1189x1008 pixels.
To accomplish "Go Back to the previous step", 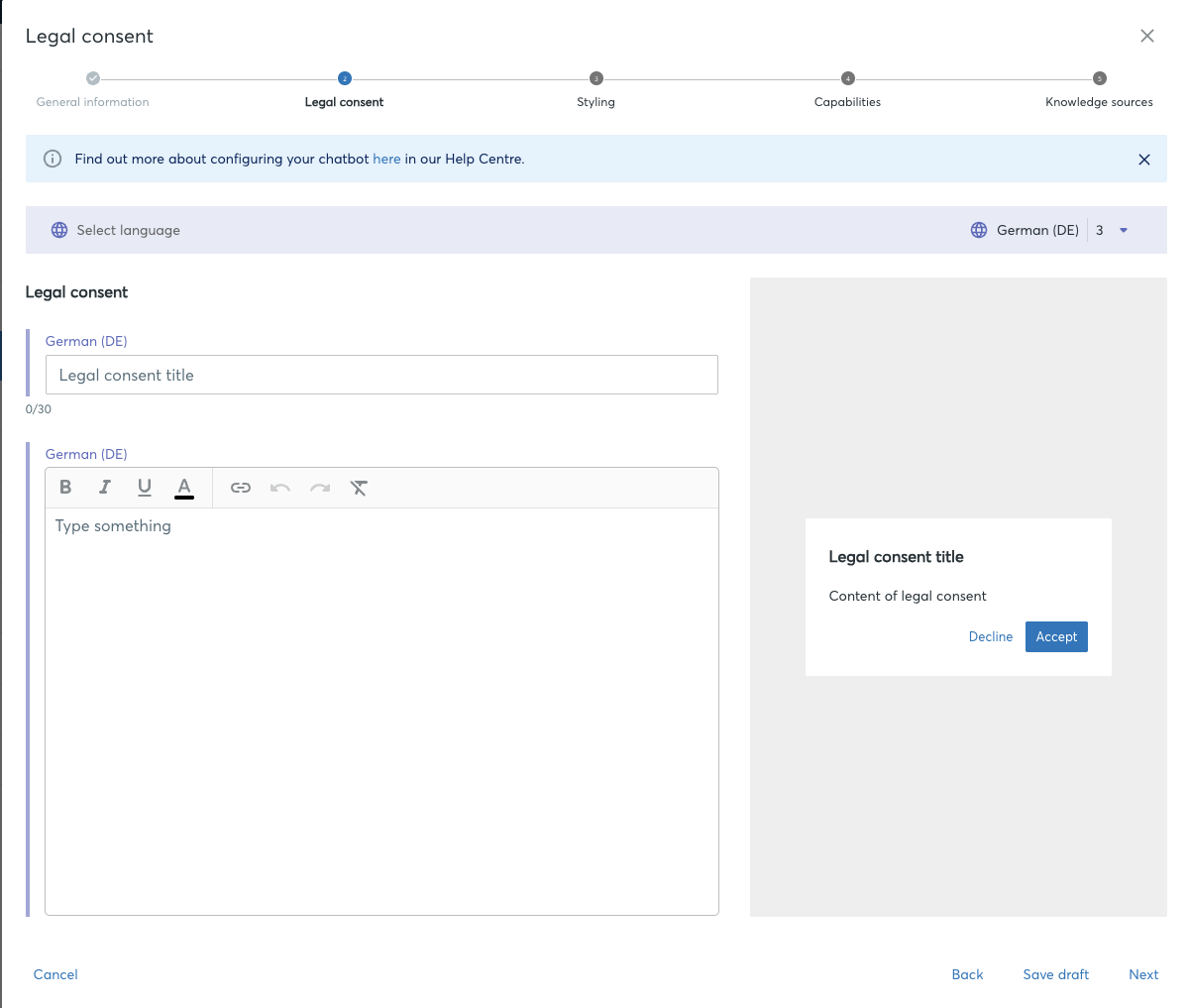I will click(x=967, y=974).
